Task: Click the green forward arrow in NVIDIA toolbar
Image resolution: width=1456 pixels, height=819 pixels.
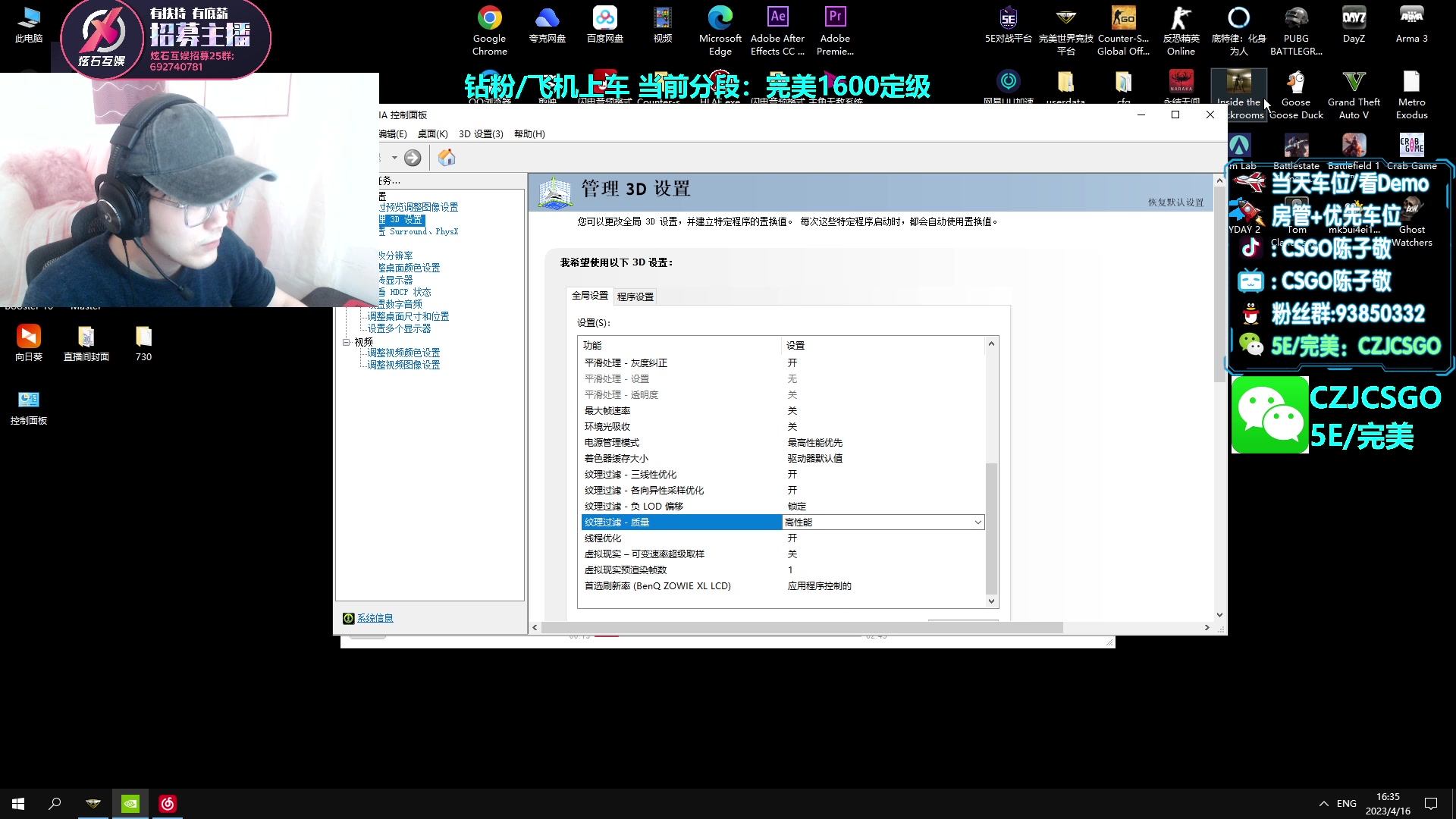Action: click(x=413, y=157)
